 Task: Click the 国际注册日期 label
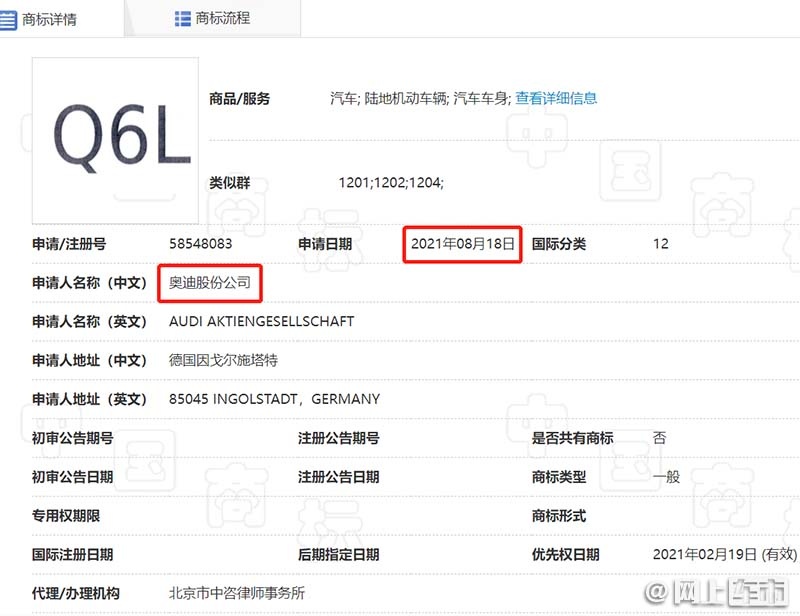tap(72, 554)
